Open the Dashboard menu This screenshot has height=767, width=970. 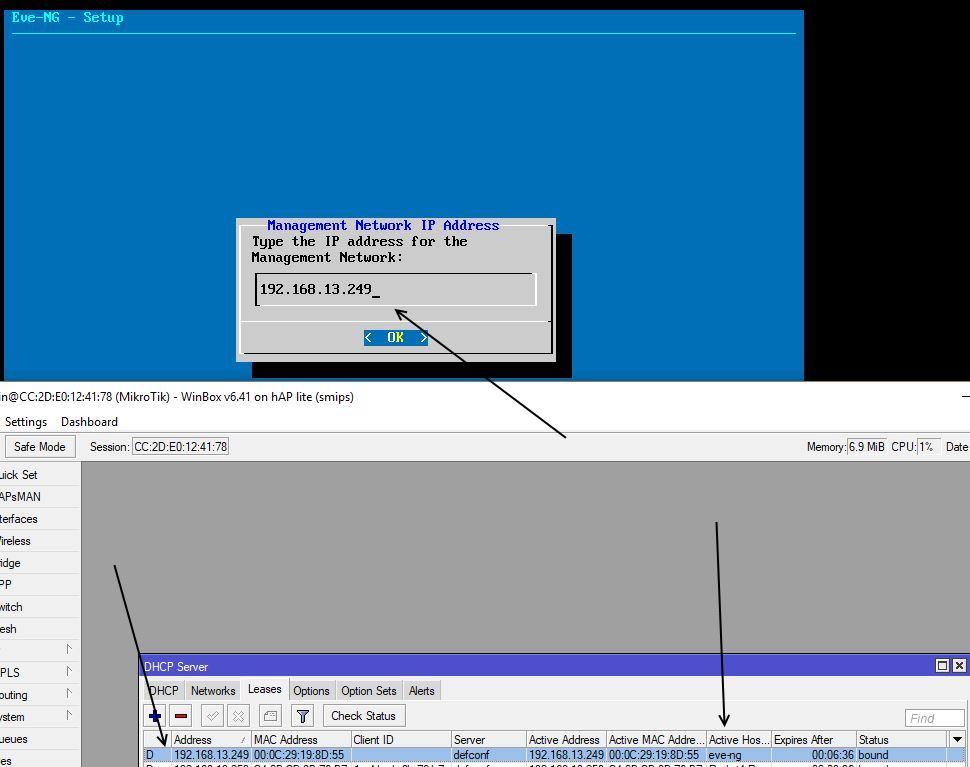[89, 422]
